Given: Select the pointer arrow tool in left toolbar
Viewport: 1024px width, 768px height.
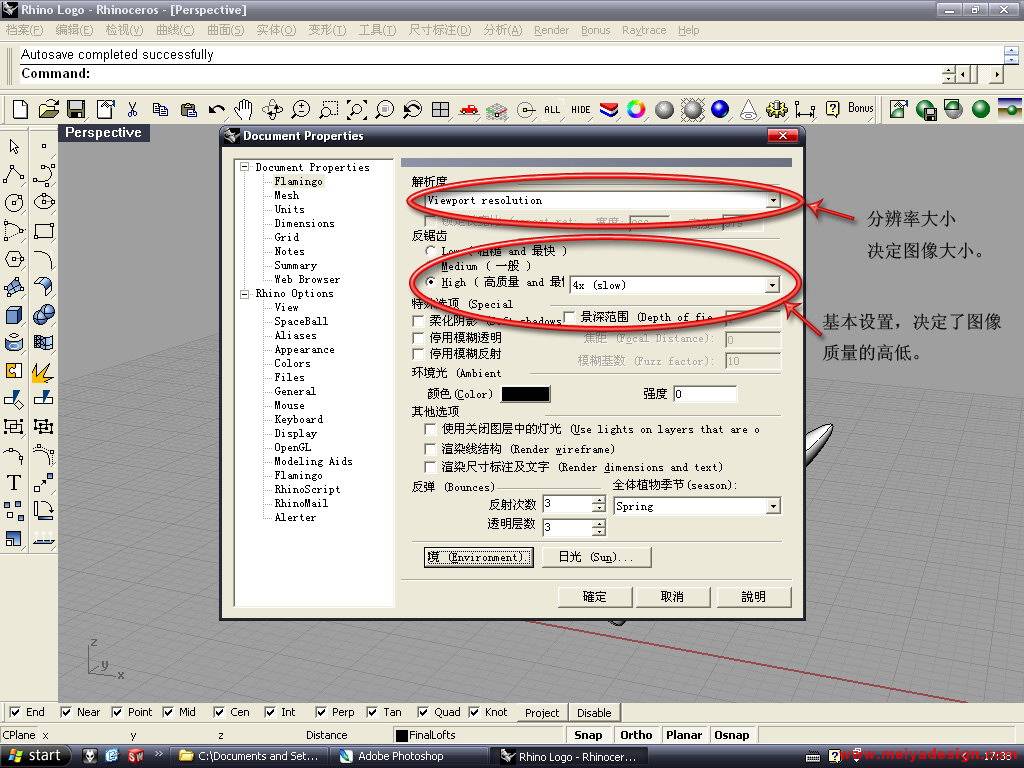Looking at the screenshot, I should click(x=14, y=146).
